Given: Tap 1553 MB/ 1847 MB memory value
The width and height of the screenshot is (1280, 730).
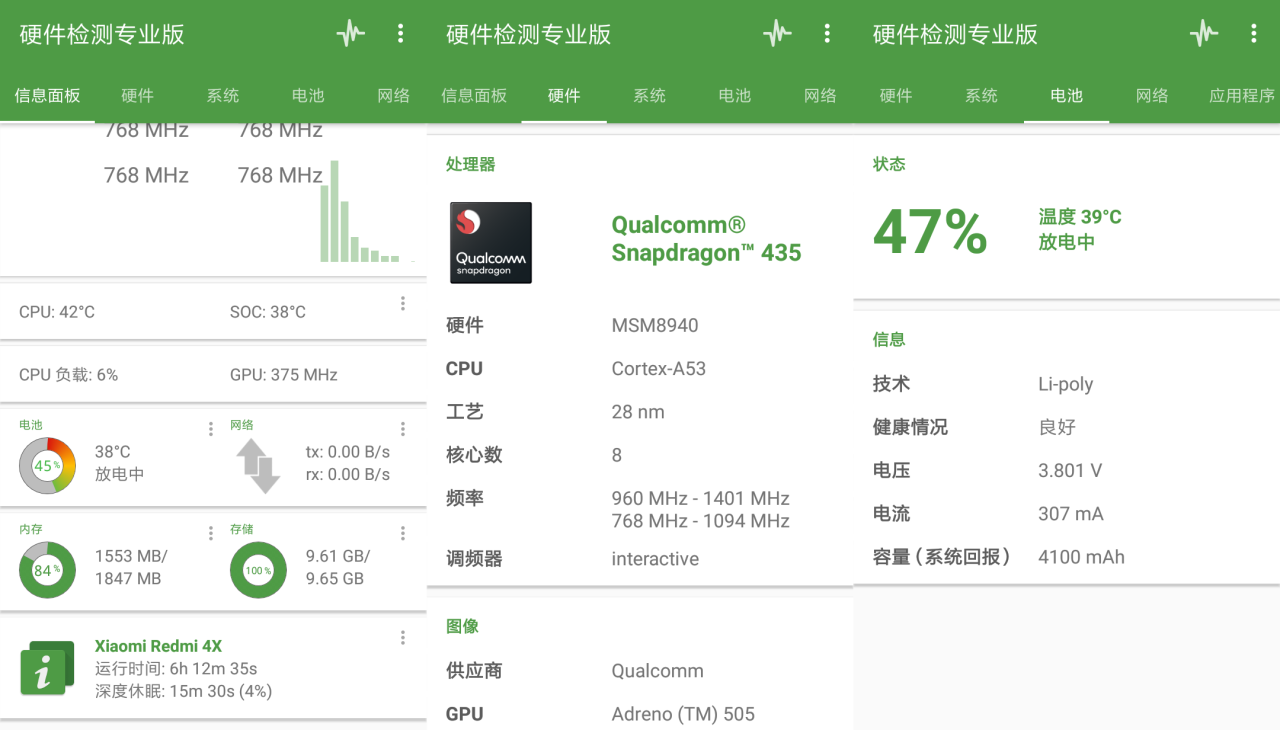Looking at the screenshot, I should tap(131, 567).
